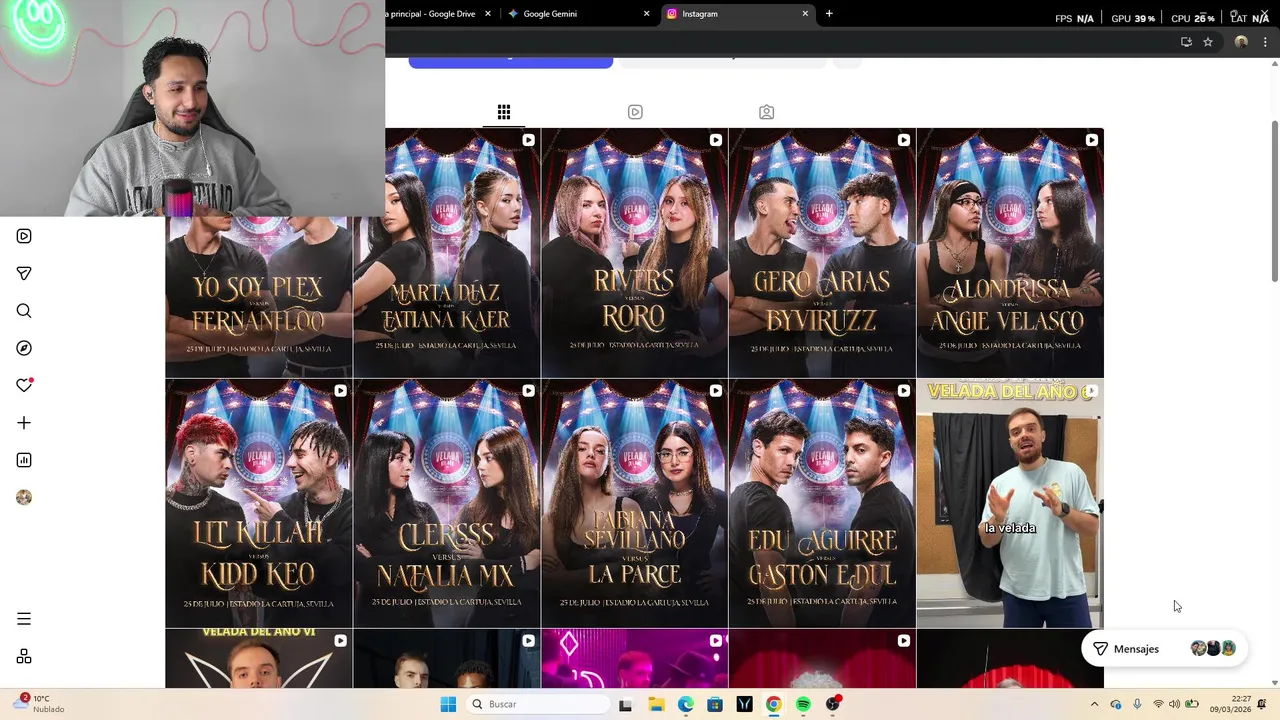Viewport: 1280px width, 720px height.
Task: Open Direct messages paper-plane icon in sidebar
Action: point(24,273)
